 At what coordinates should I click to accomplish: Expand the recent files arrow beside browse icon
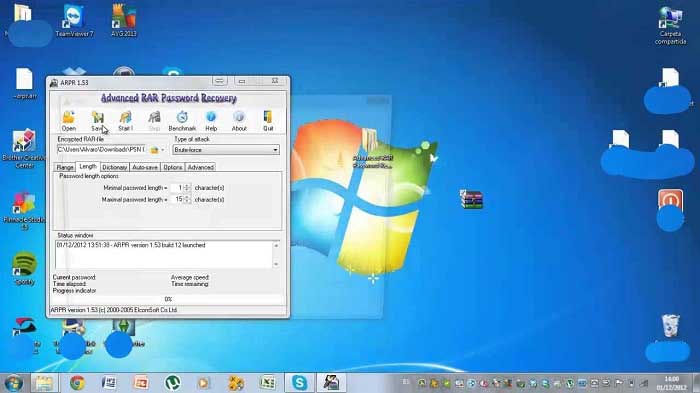162,150
